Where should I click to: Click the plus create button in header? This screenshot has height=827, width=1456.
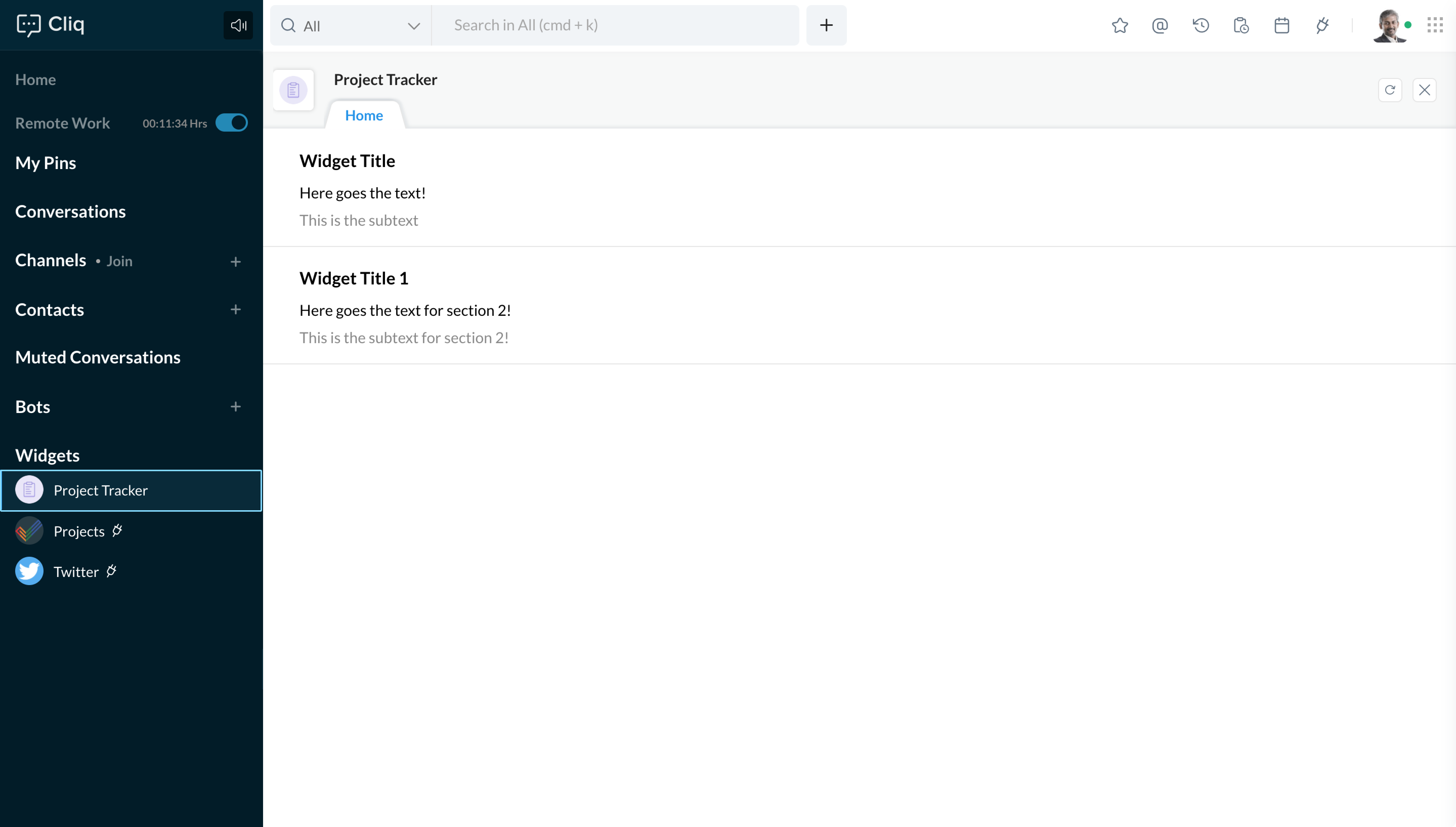coord(826,25)
